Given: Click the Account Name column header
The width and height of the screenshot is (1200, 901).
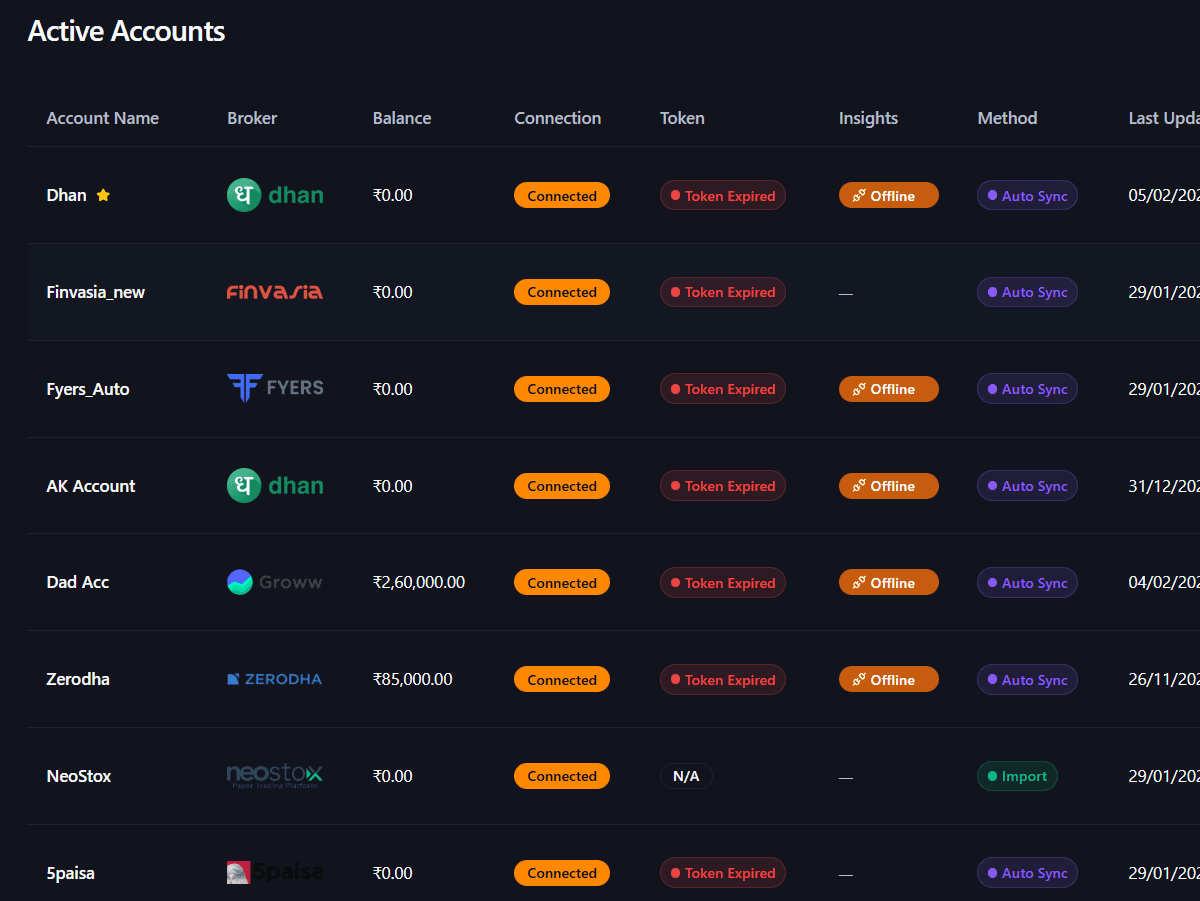Looking at the screenshot, I should click(102, 118).
